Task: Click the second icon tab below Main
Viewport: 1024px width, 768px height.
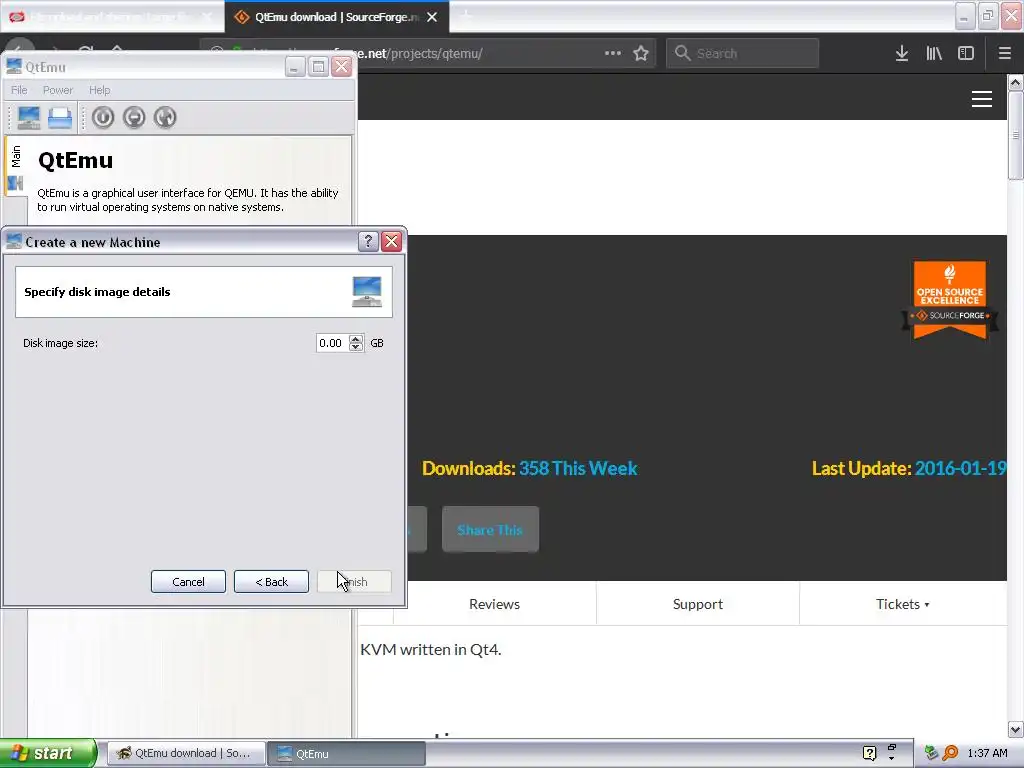Action: coord(16,184)
